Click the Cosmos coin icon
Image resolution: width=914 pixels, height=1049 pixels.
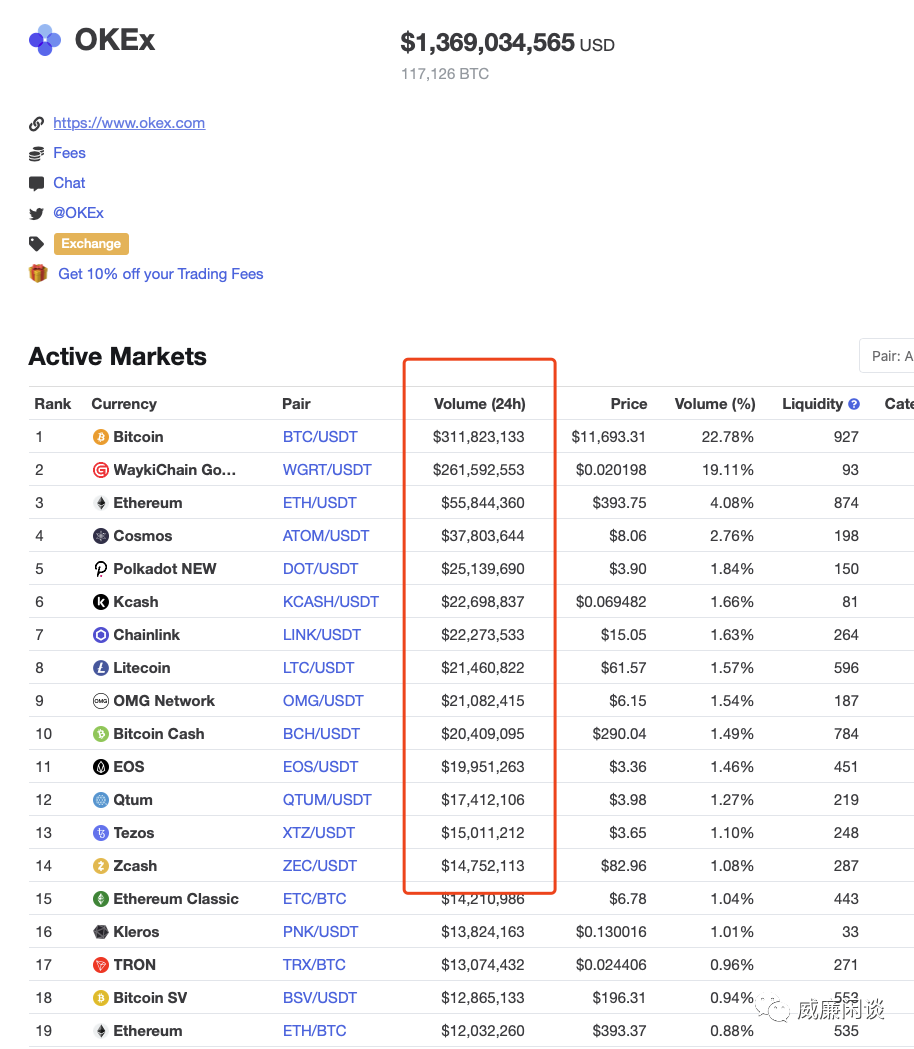[100, 536]
